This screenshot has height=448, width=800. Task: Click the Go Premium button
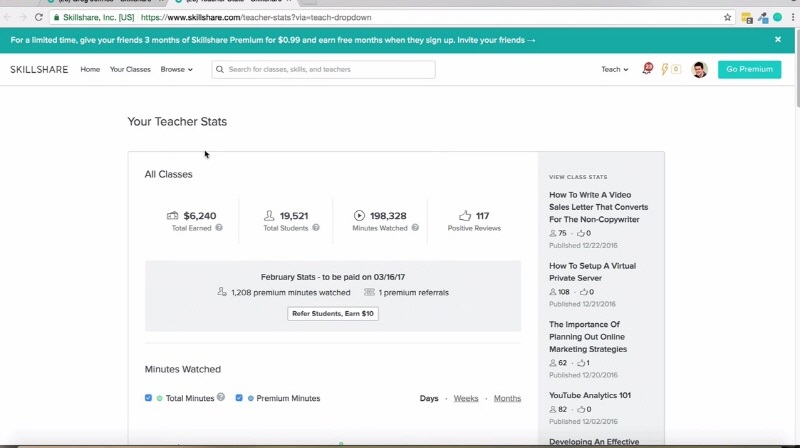pos(749,69)
